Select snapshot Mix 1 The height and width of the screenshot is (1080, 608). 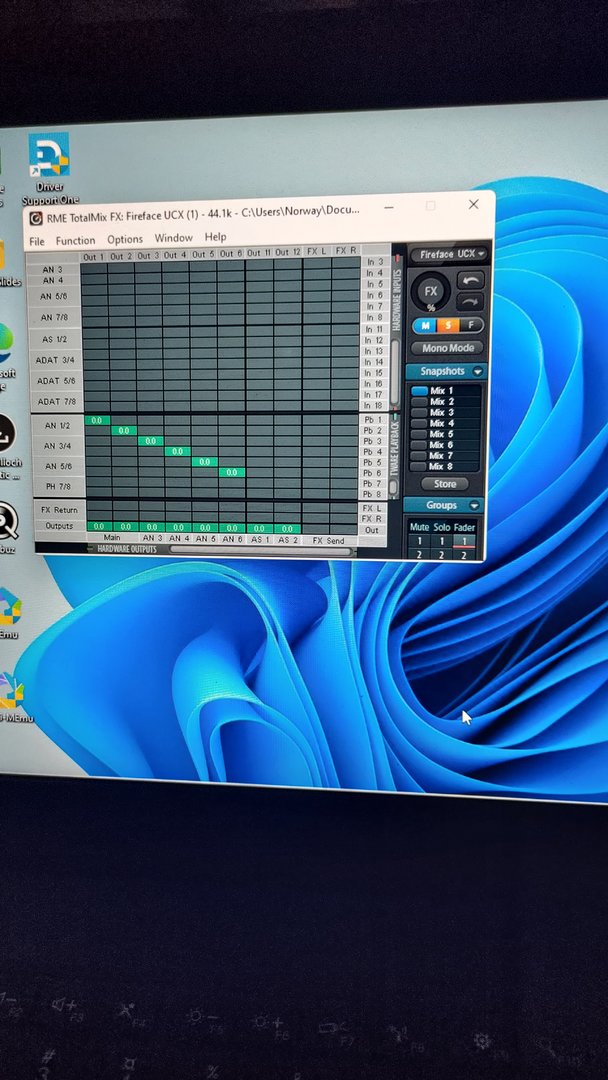coord(441,391)
